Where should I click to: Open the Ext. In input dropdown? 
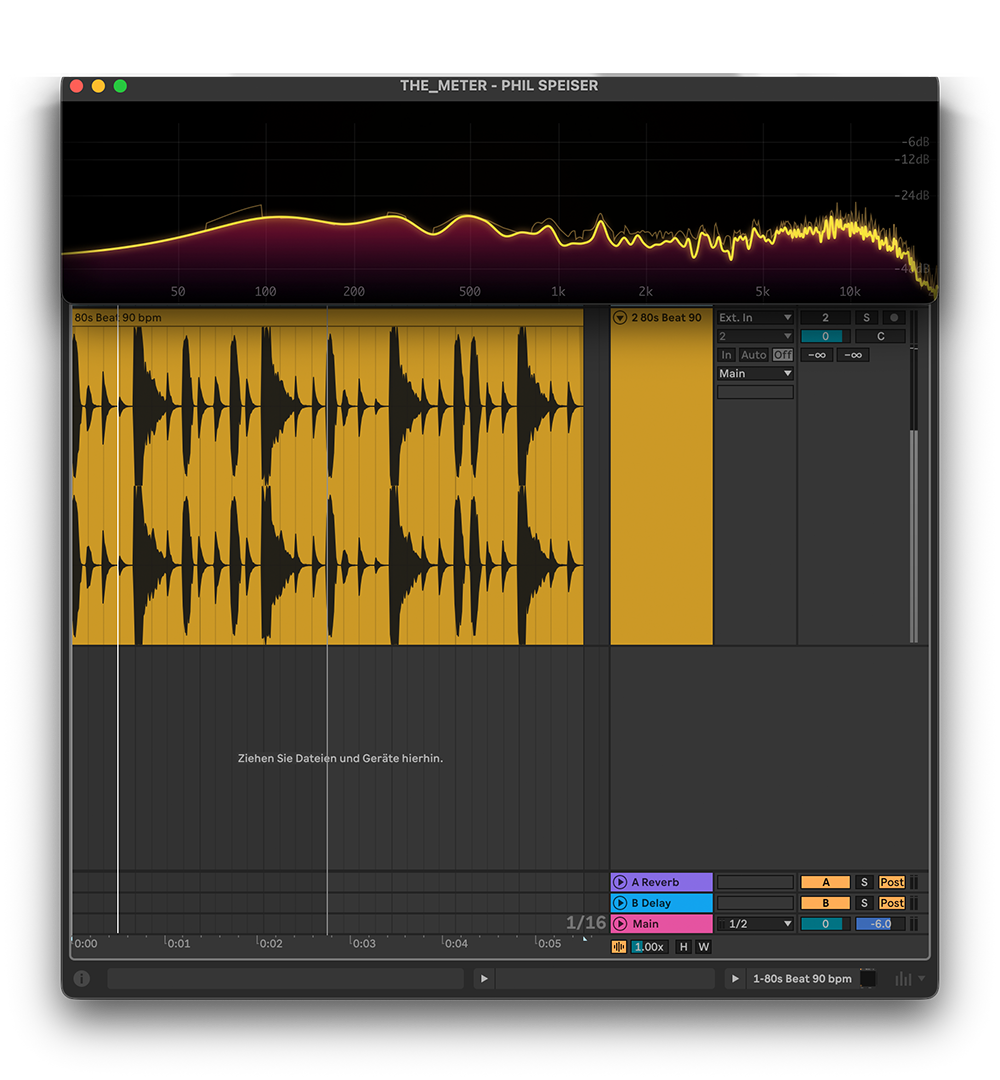click(755, 317)
